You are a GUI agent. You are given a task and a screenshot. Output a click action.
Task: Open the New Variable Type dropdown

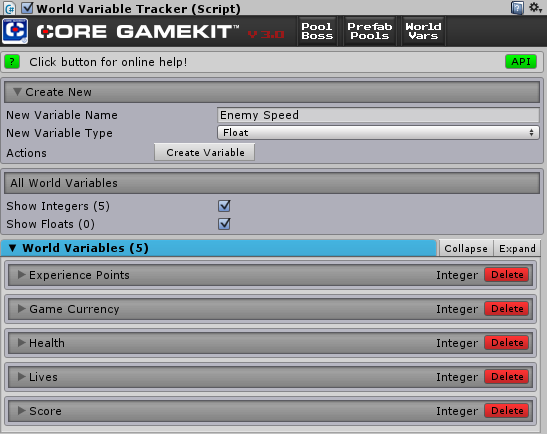tap(378, 133)
